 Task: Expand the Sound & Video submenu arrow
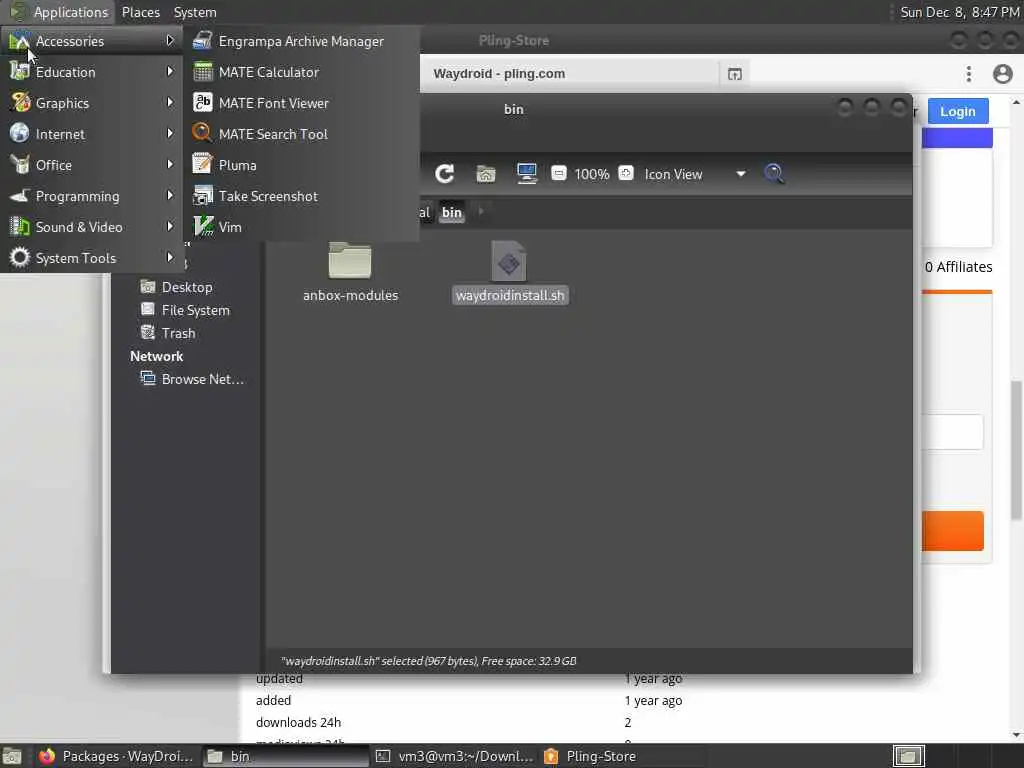170,227
